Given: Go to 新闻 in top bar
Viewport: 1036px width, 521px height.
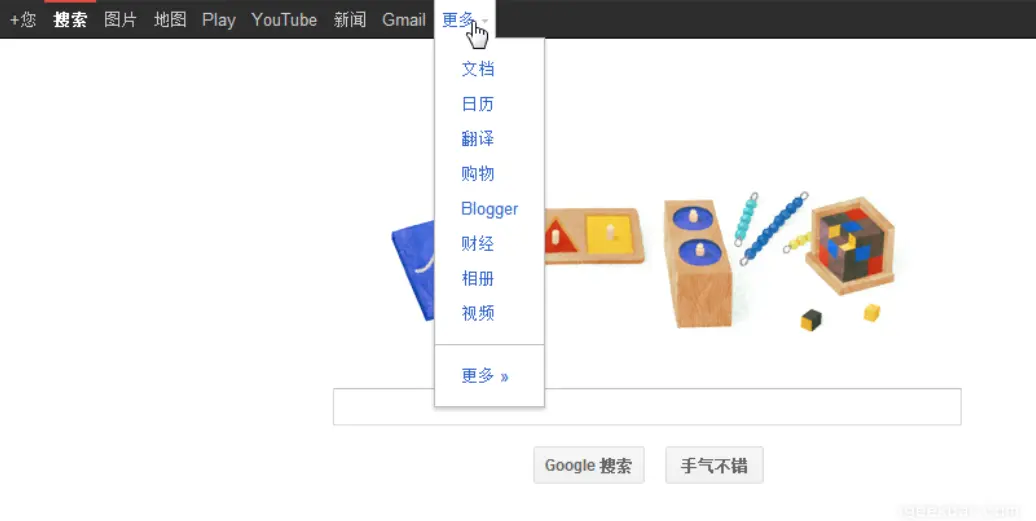Looking at the screenshot, I should (x=350, y=20).
